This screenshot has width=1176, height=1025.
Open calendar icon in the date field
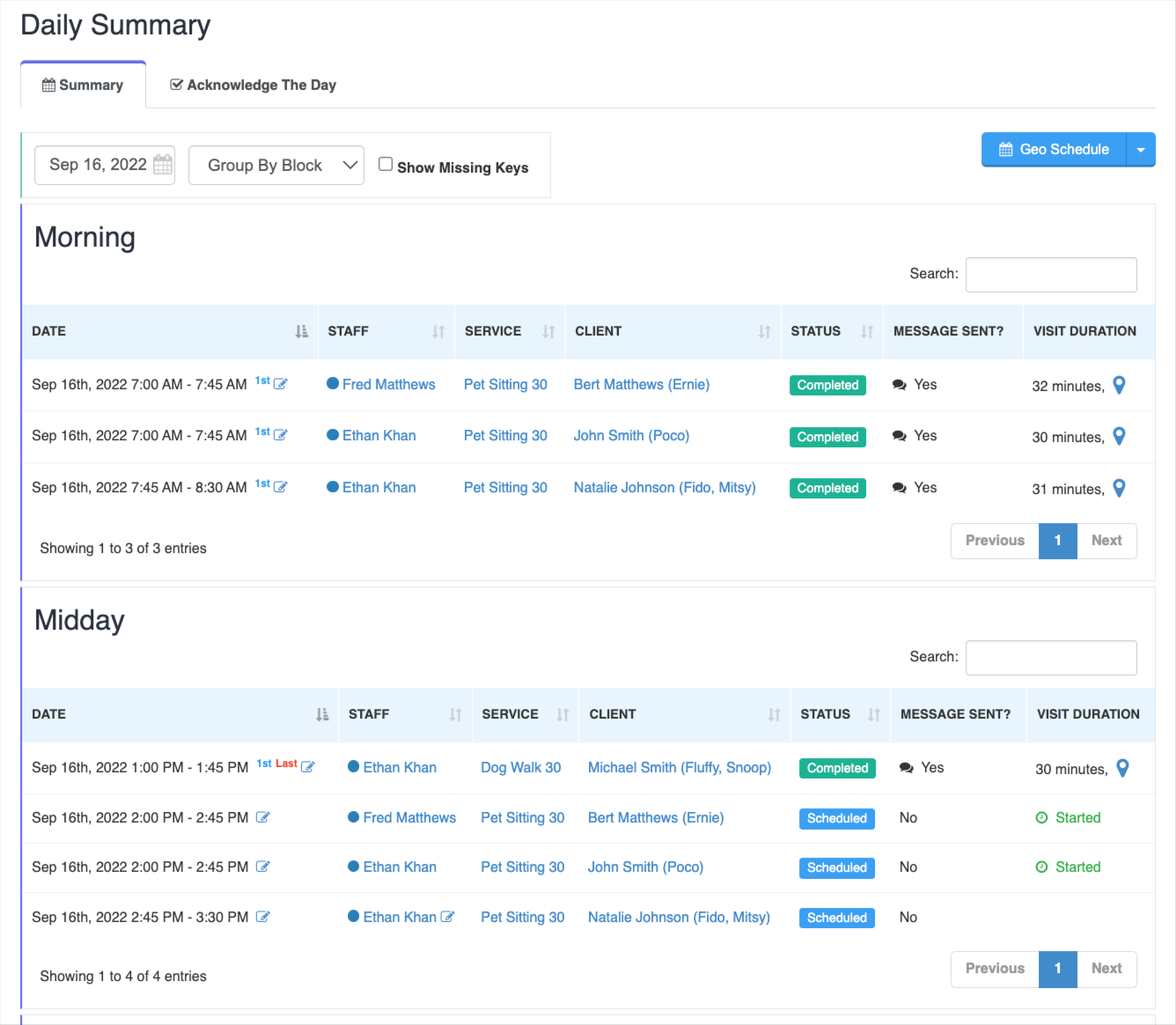click(x=163, y=165)
